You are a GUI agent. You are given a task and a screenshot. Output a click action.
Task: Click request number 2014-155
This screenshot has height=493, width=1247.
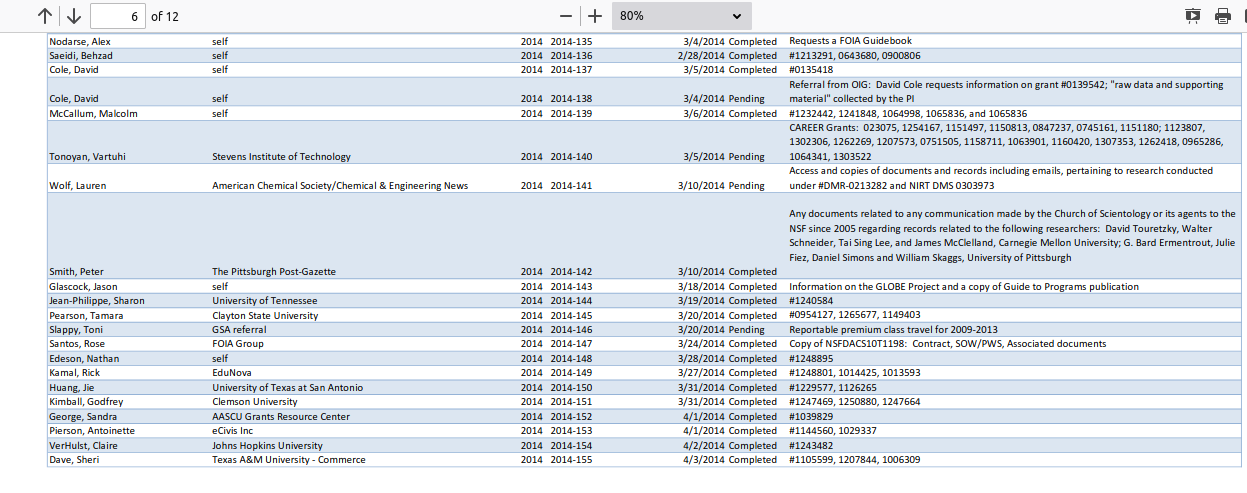(571, 460)
